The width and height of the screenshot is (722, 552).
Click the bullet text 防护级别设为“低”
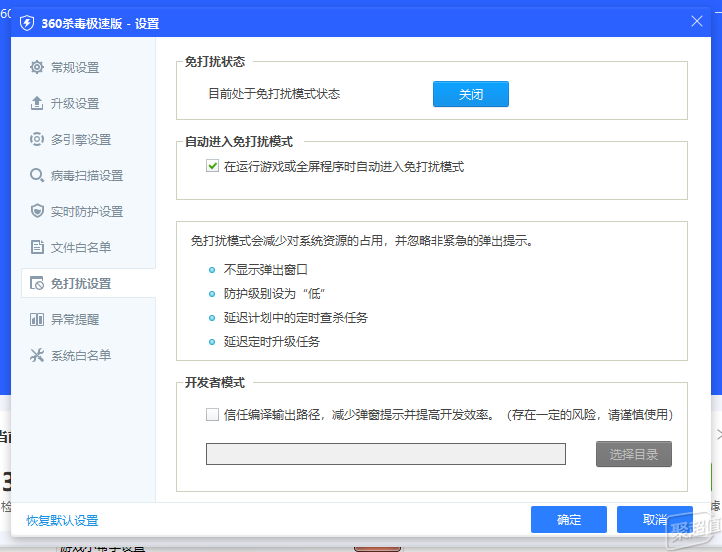[274, 293]
